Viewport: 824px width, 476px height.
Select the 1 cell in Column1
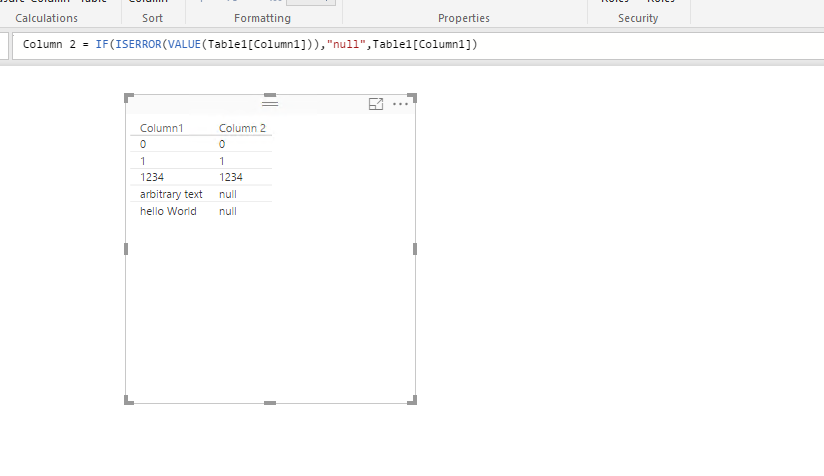click(143, 161)
